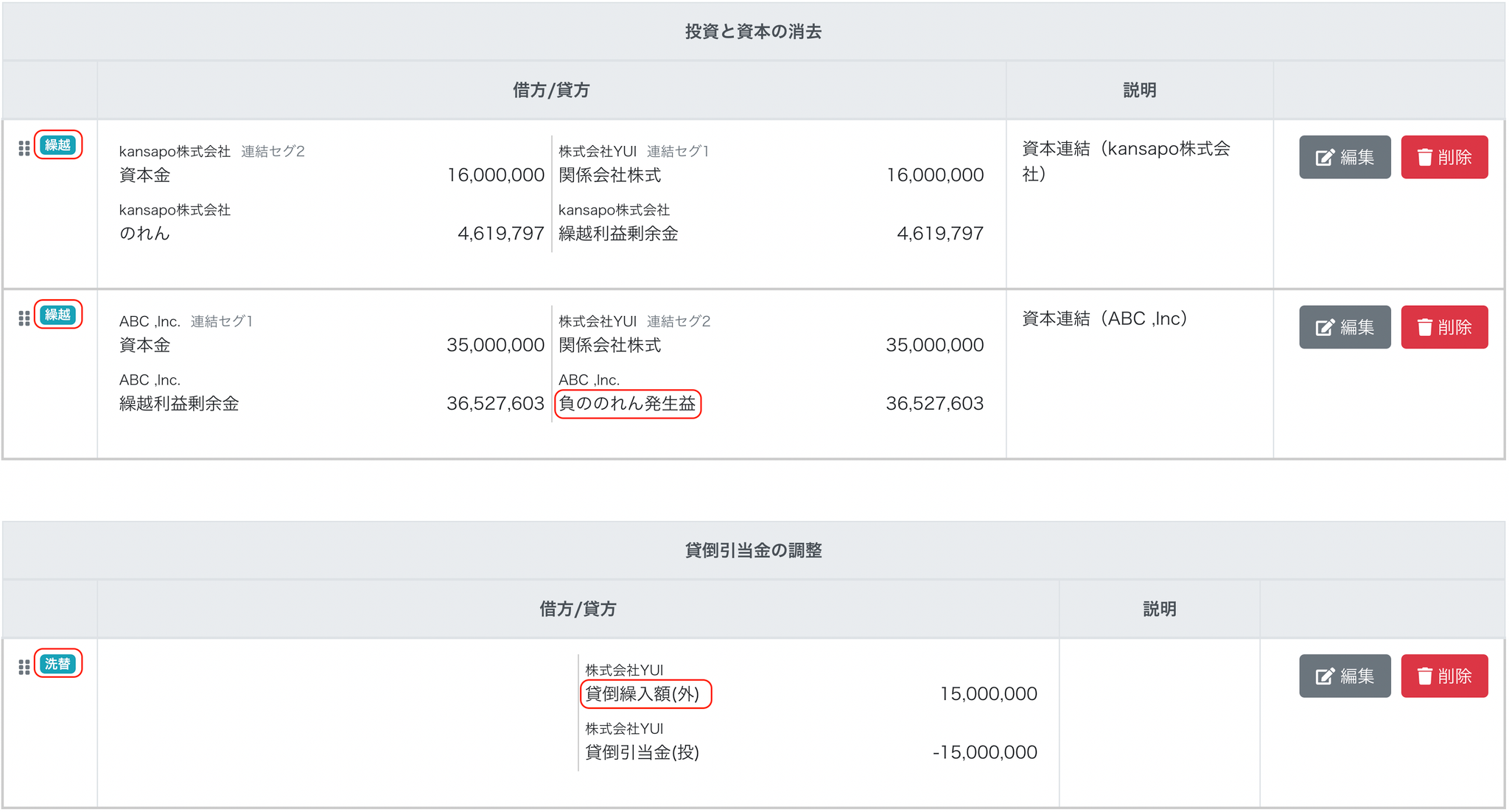Click 繰越 badge on kansapo株式会社 entry
The width and height of the screenshot is (1509, 812).
pos(57,145)
